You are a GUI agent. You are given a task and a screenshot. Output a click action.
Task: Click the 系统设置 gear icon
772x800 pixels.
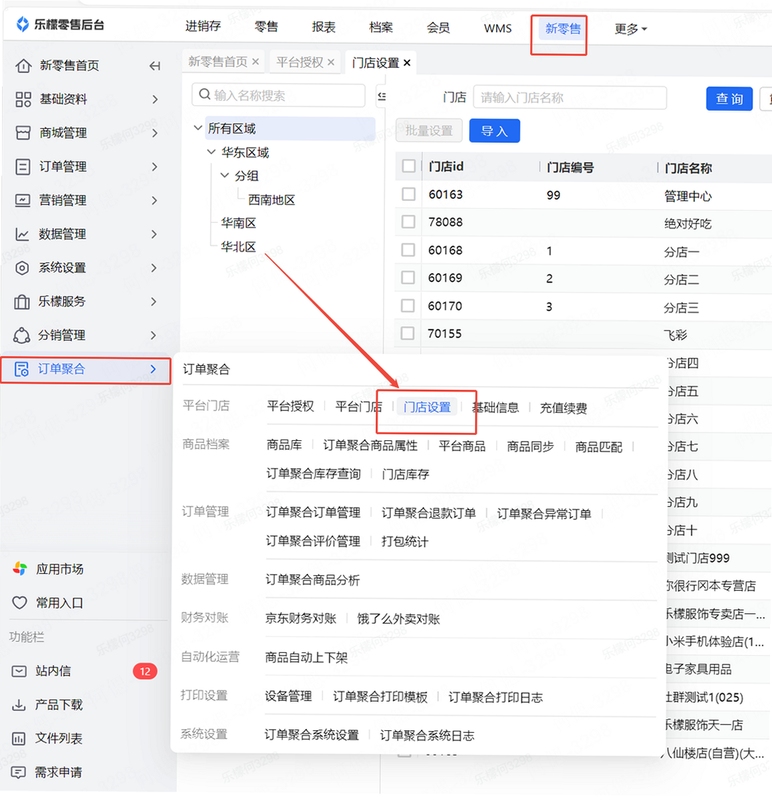point(22,268)
